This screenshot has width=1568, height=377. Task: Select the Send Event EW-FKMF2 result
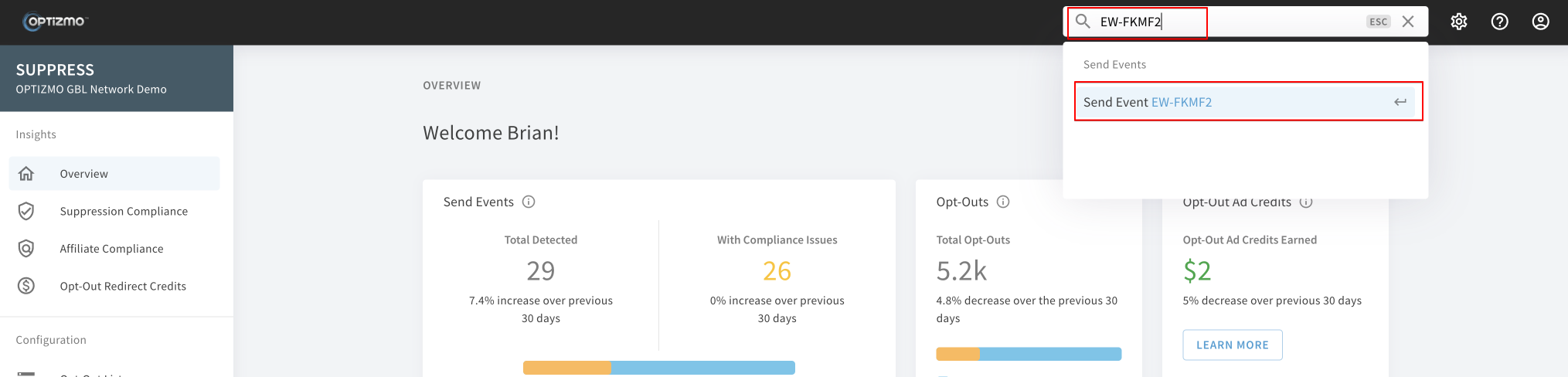1246,102
